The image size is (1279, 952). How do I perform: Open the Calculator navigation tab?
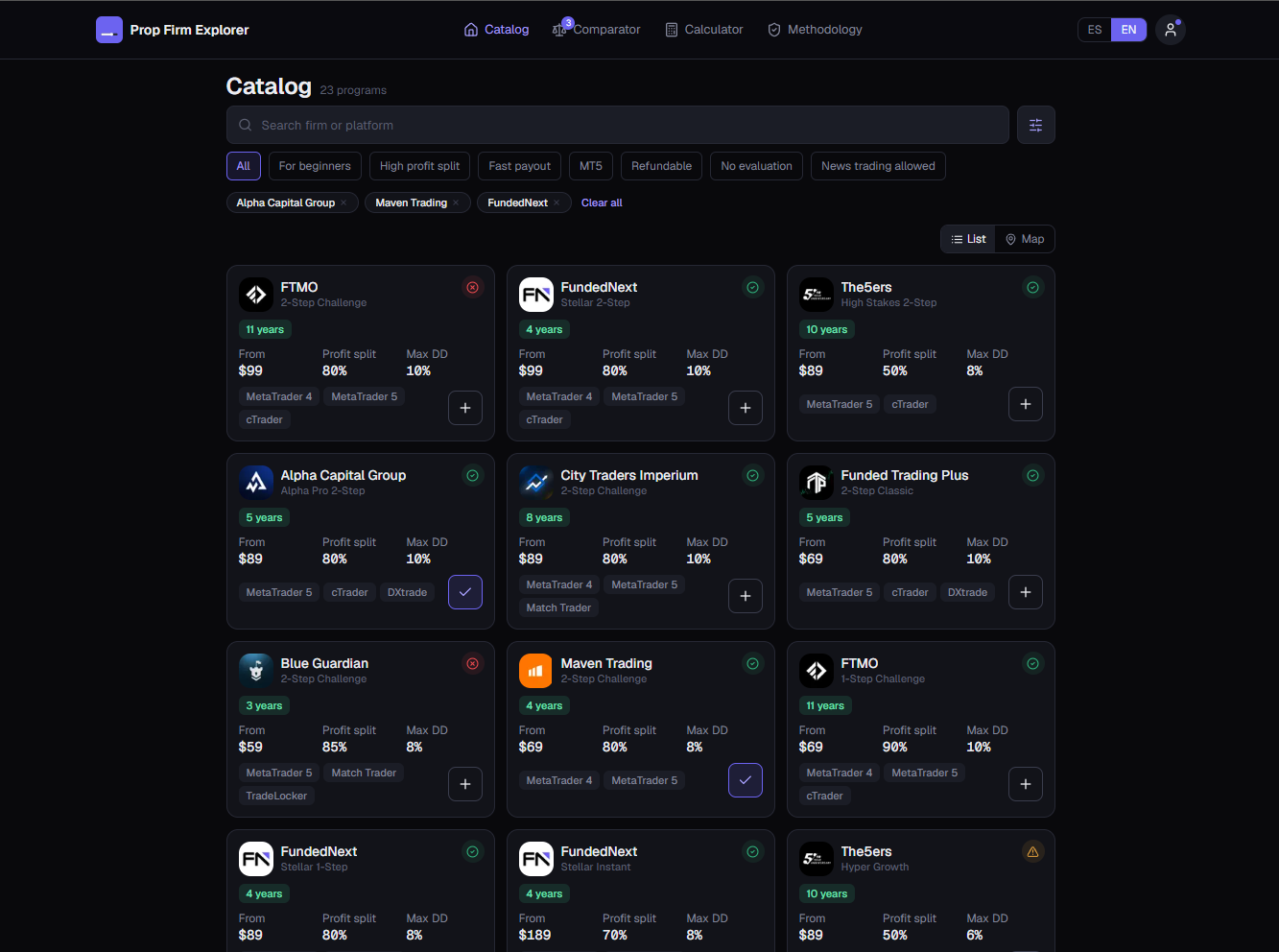tap(704, 30)
